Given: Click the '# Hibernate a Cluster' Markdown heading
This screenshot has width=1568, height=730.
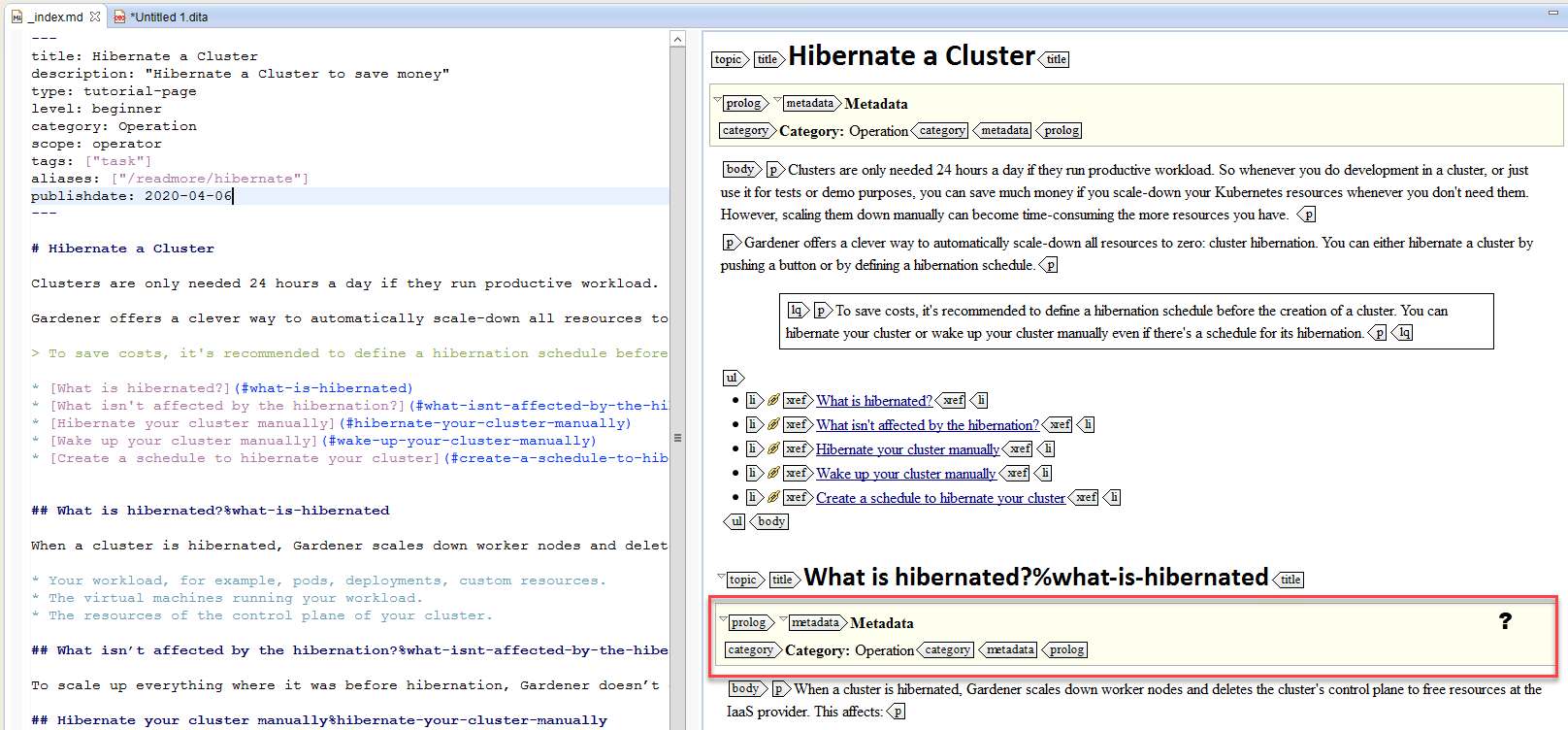Looking at the screenshot, I should point(122,249).
